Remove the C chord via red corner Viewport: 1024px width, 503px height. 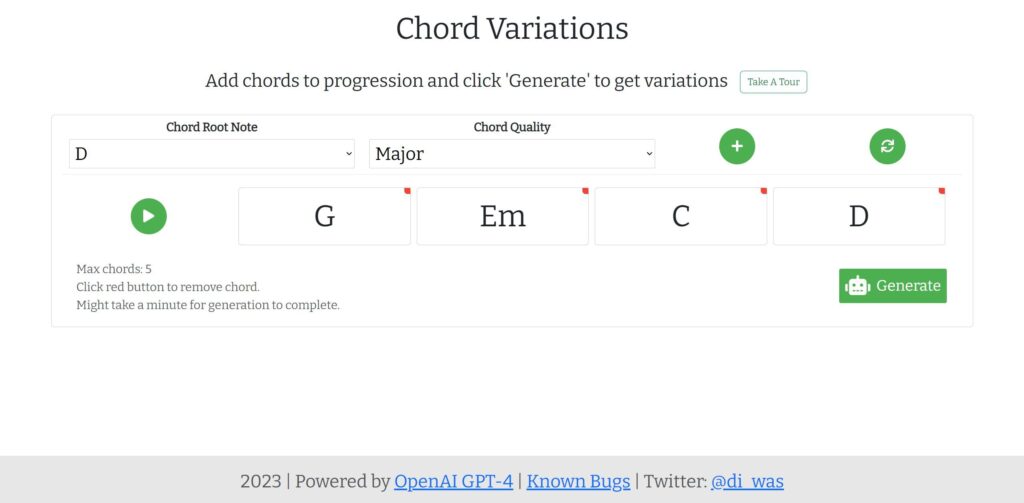point(763,190)
